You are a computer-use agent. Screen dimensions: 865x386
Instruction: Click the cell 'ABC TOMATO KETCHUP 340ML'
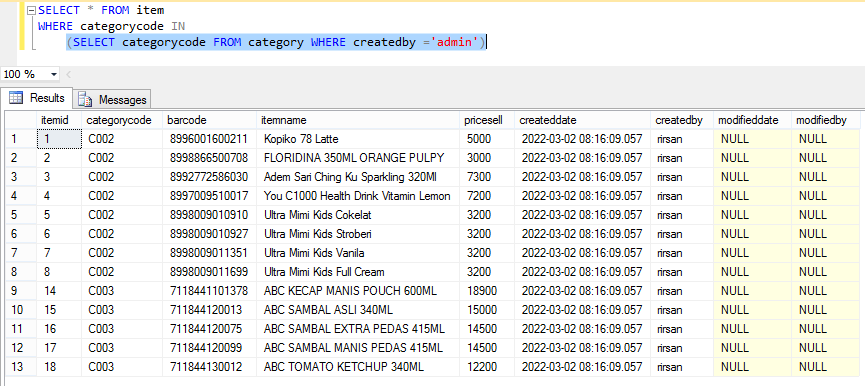click(x=359, y=367)
